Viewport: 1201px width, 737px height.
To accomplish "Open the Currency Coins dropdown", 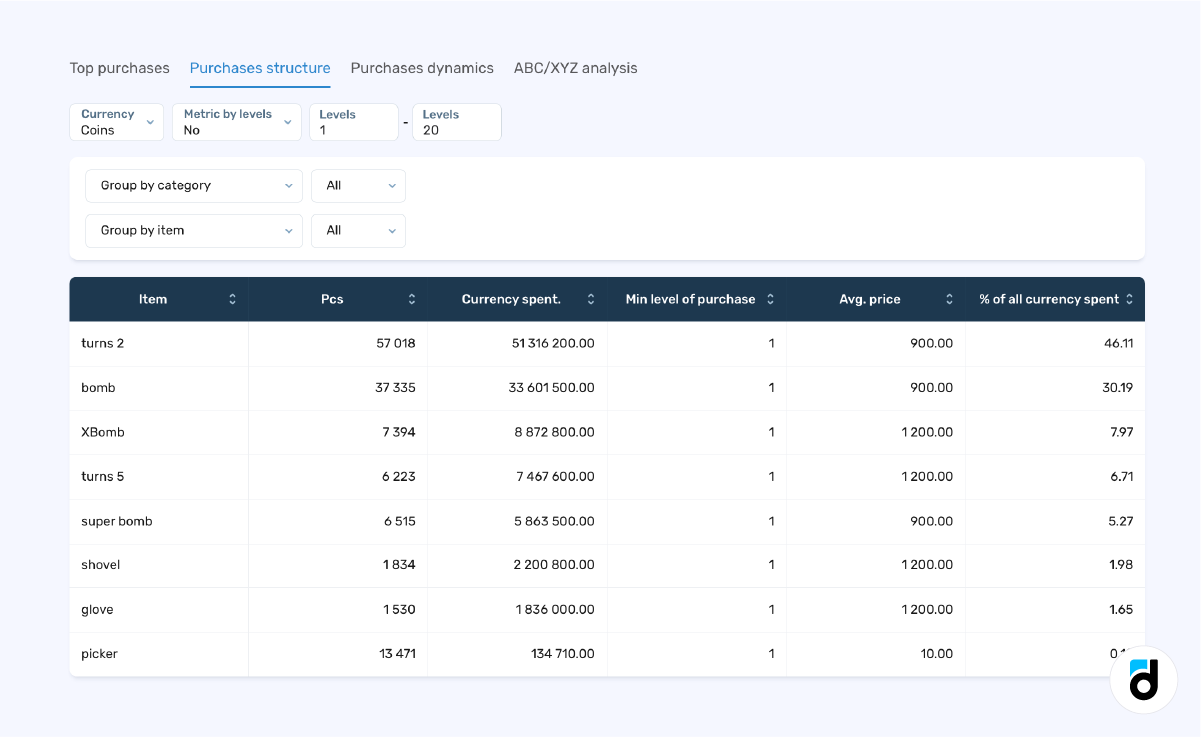I will coord(116,122).
